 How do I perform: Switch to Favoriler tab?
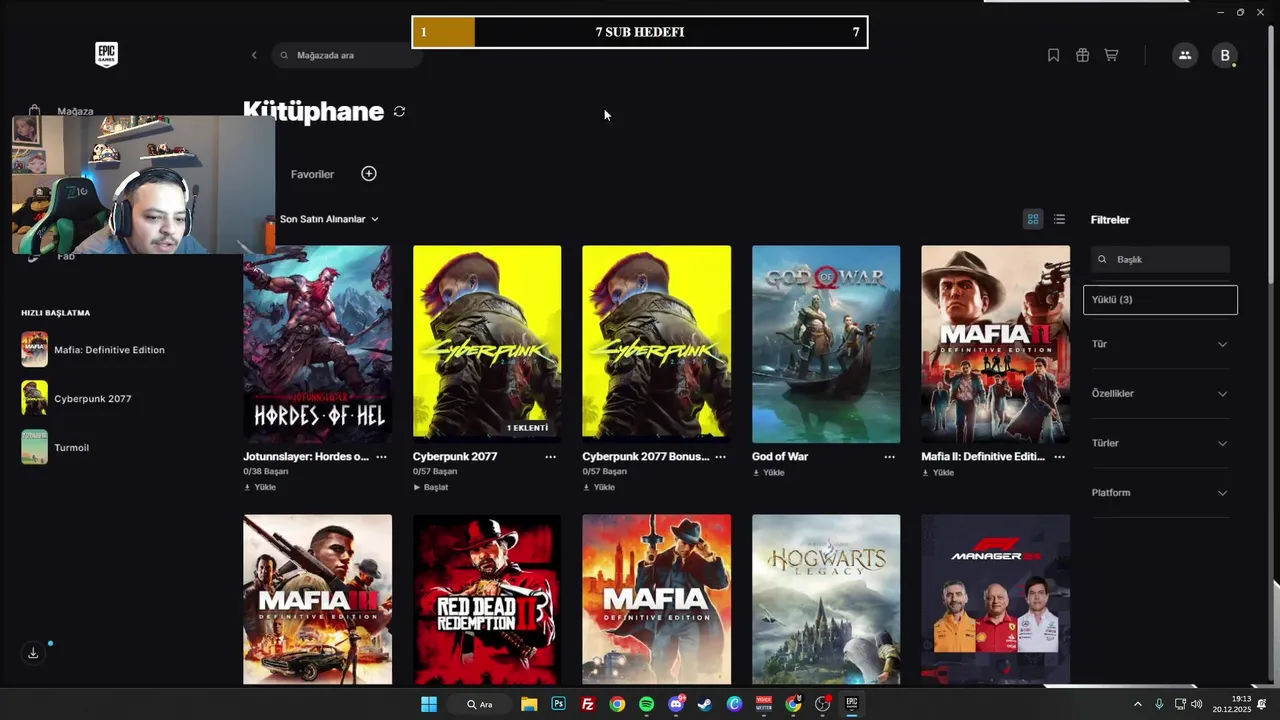[312, 174]
